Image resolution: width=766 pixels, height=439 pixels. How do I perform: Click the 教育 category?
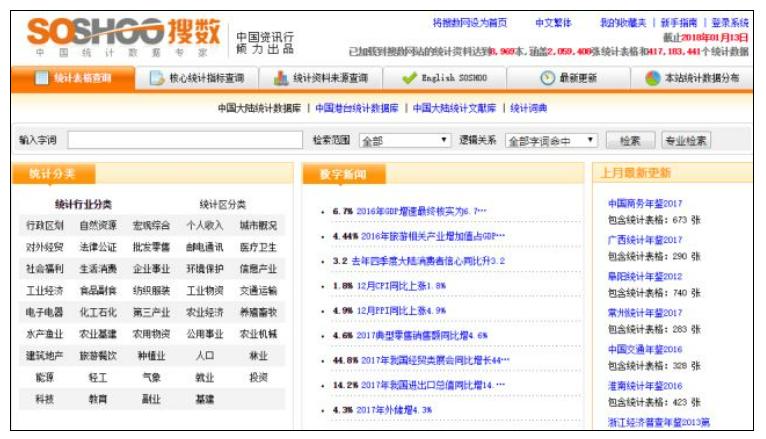pos(98,399)
